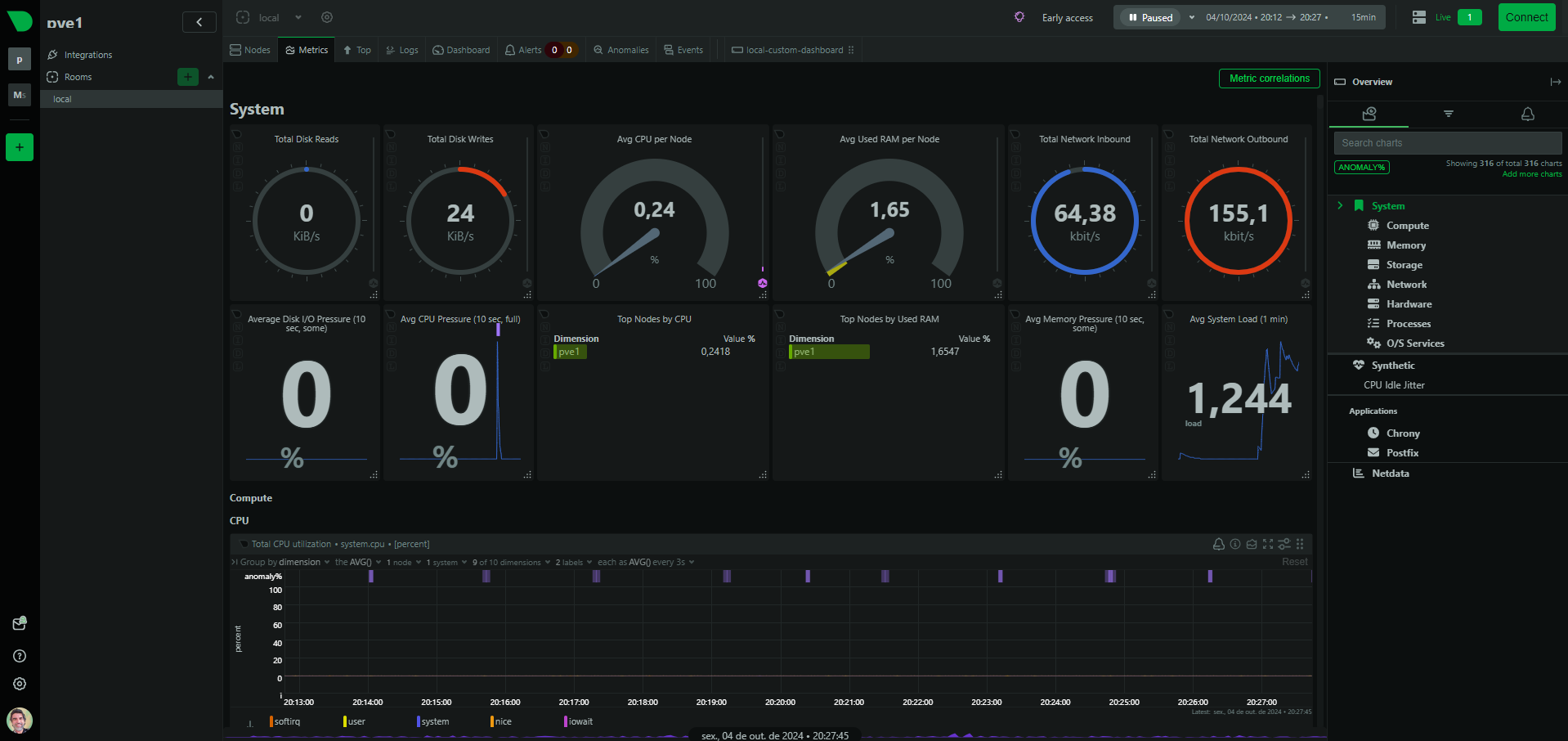This screenshot has width=1568, height=741.
Task: Click the green plus to add a space
Action: 20,147
